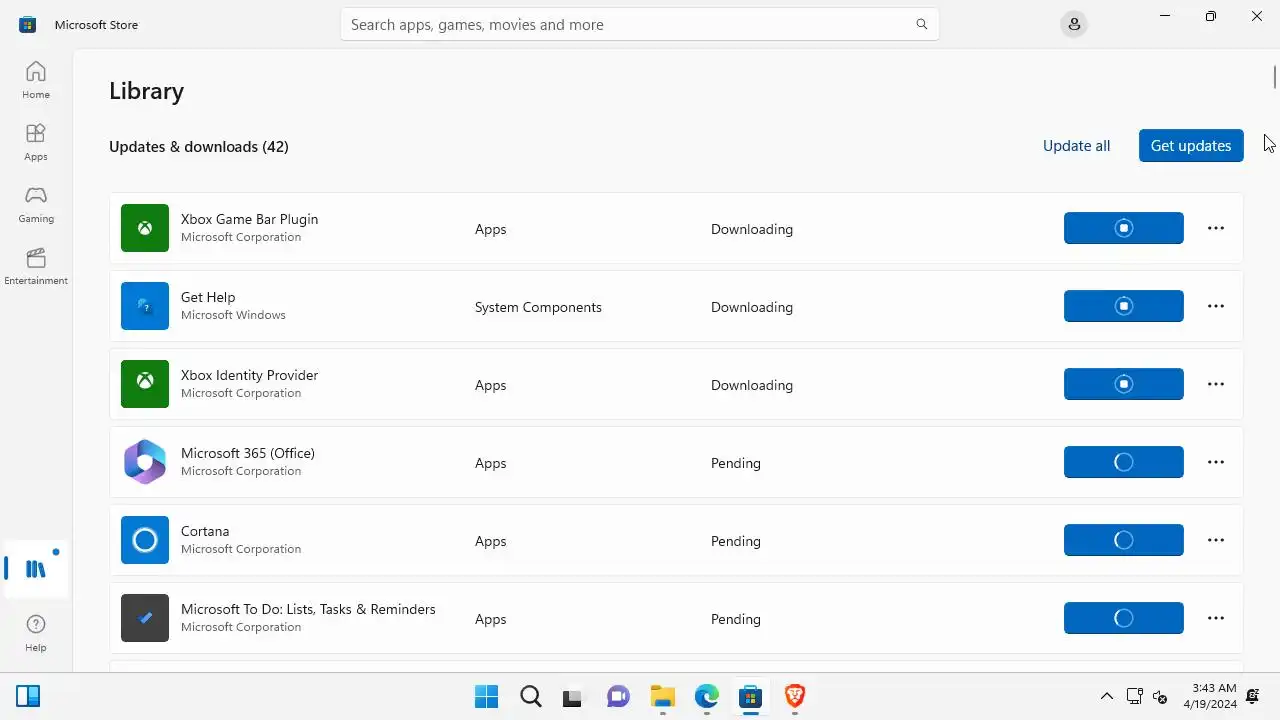The width and height of the screenshot is (1280, 720).
Task: Click the Microsoft 365 (Office) app icon
Action: (145, 462)
